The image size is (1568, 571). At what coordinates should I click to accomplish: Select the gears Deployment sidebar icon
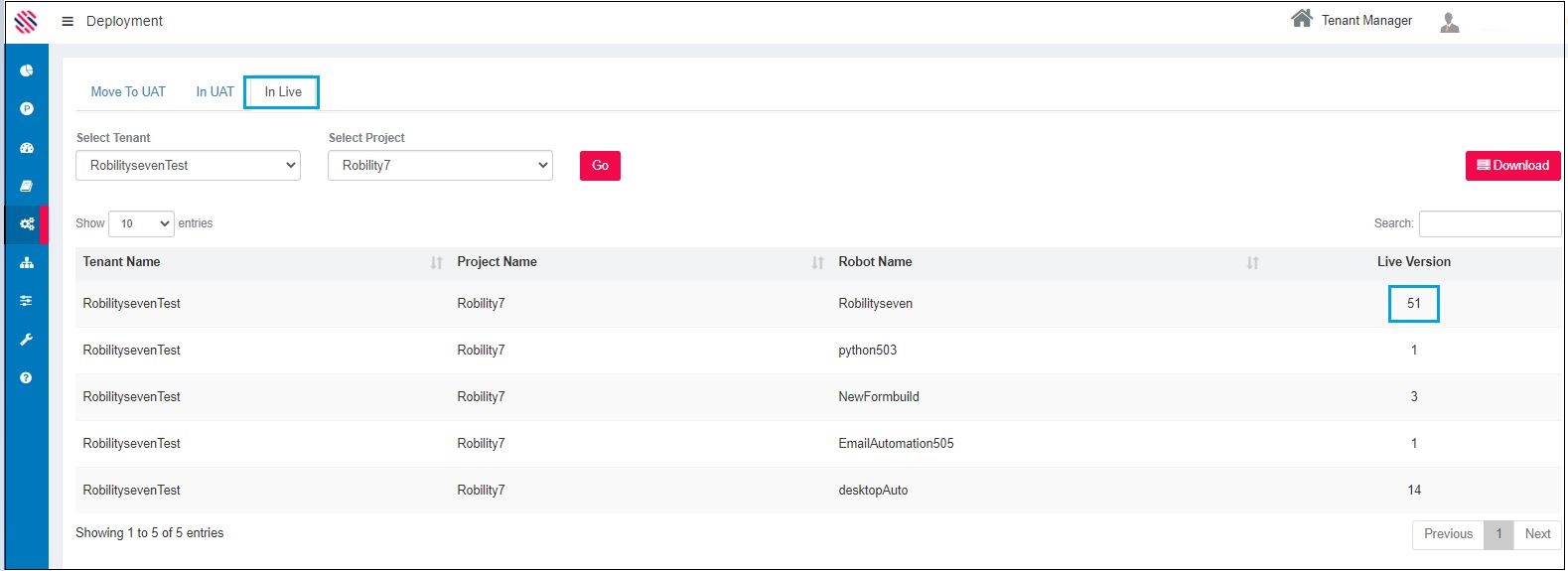pyautogui.click(x=27, y=224)
